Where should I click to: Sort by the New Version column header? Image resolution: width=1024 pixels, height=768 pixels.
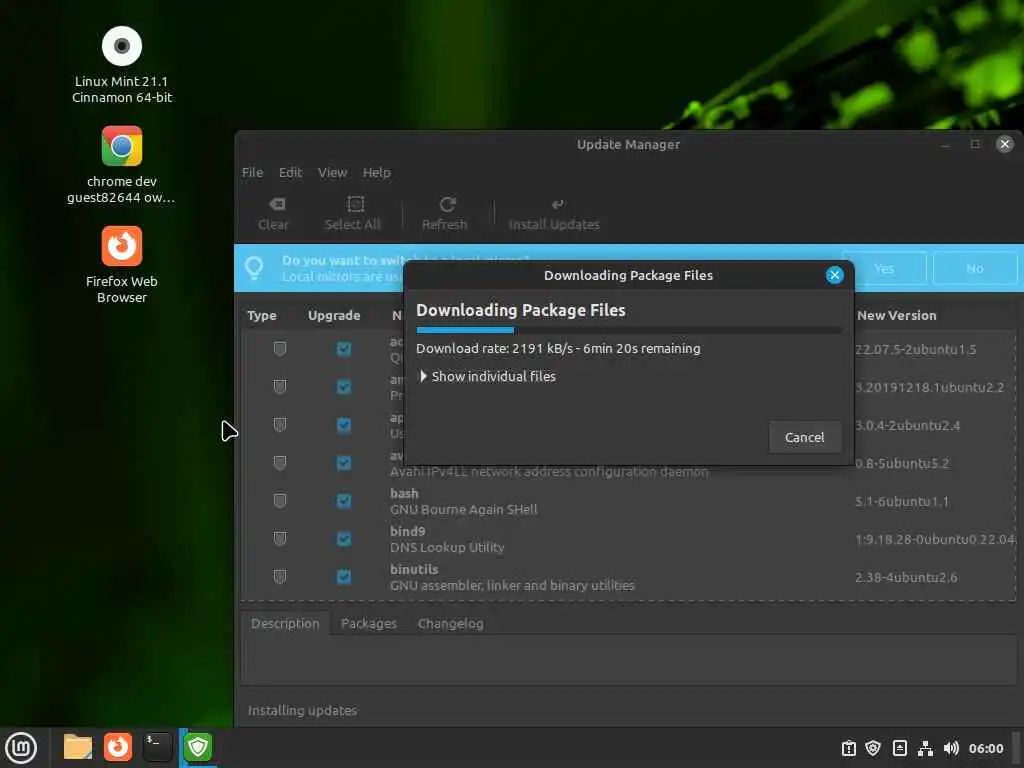pos(897,315)
